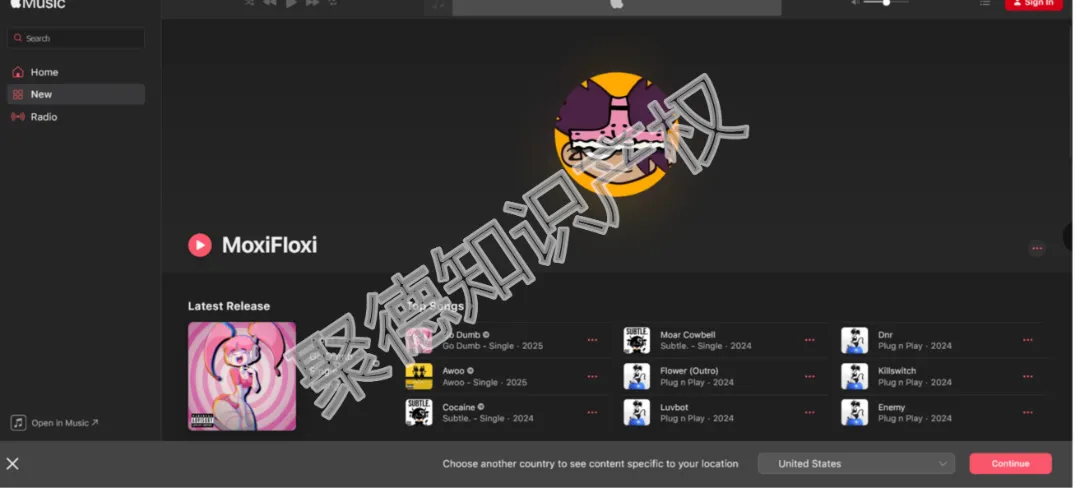Click the Search field in the sidebar

pyautogui.click(x=76, y=39)
